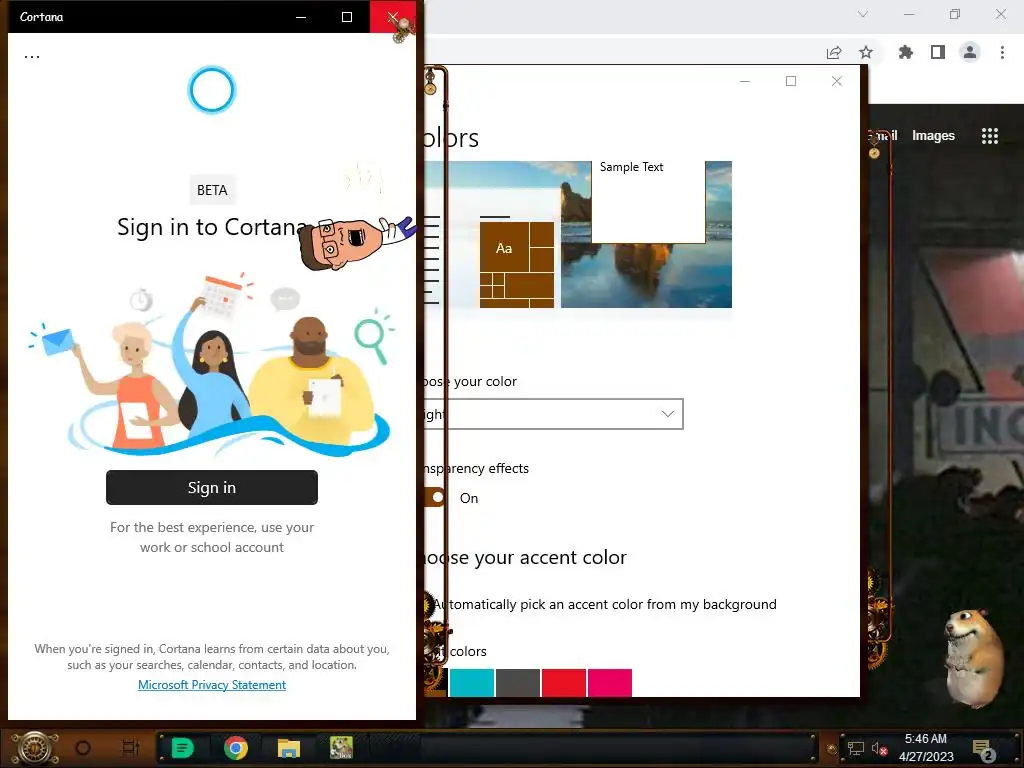Click the Chrome tab search chevron
Image resolution: width=1024 pixels, height=768 pixels.
863,14
